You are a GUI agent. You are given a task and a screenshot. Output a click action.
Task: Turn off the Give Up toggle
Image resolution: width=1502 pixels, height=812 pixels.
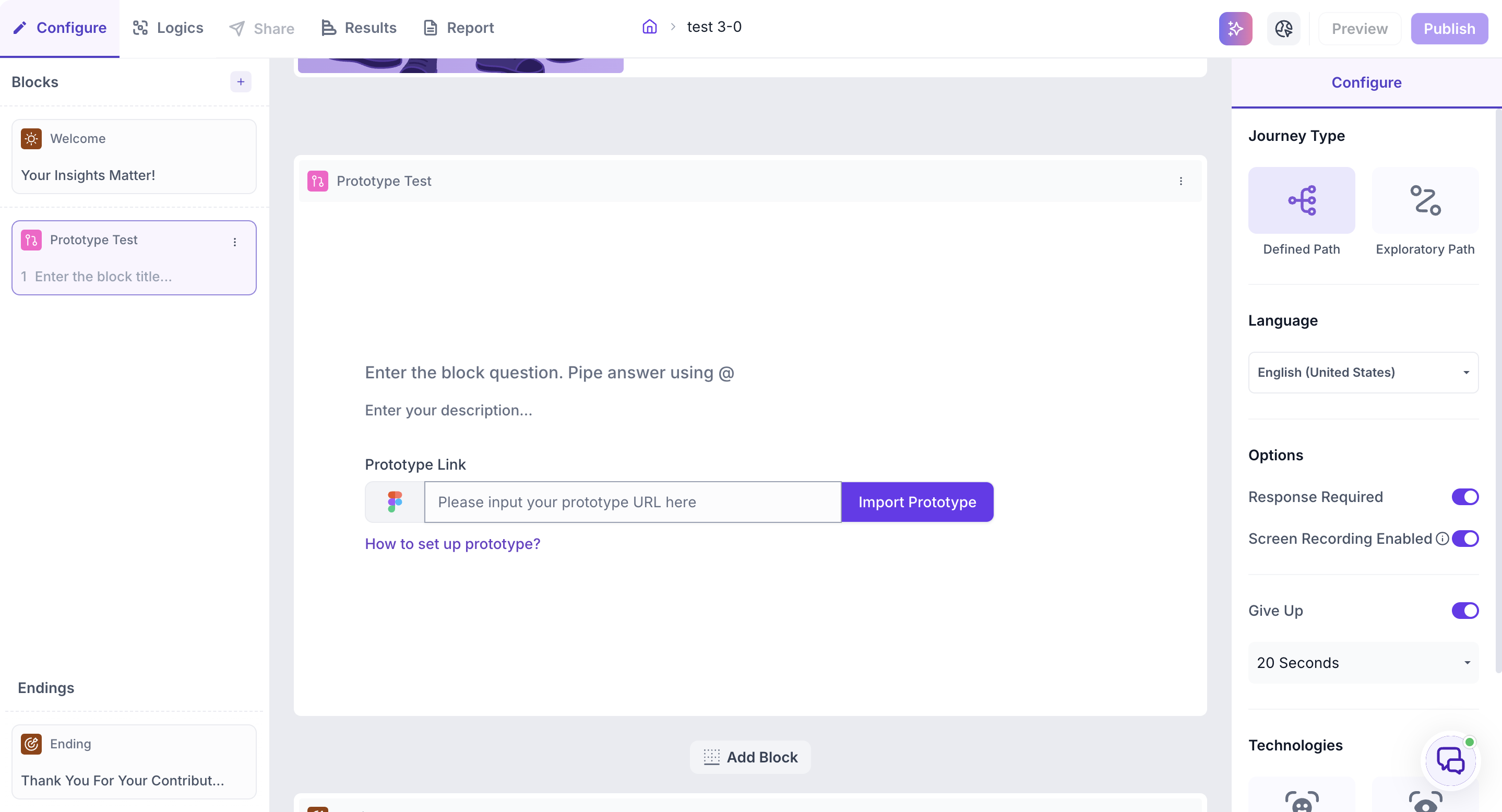point(1464,611)
